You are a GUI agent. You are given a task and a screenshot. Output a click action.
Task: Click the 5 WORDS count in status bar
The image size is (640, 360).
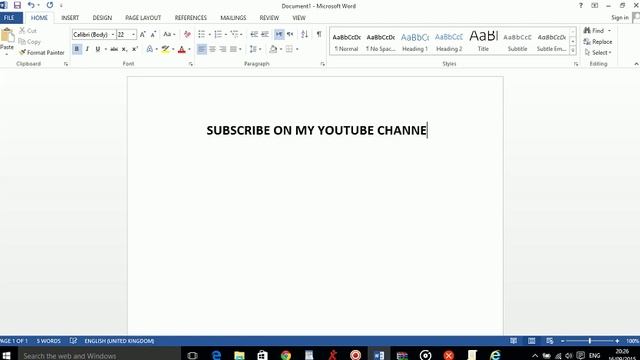pos(49,341)
